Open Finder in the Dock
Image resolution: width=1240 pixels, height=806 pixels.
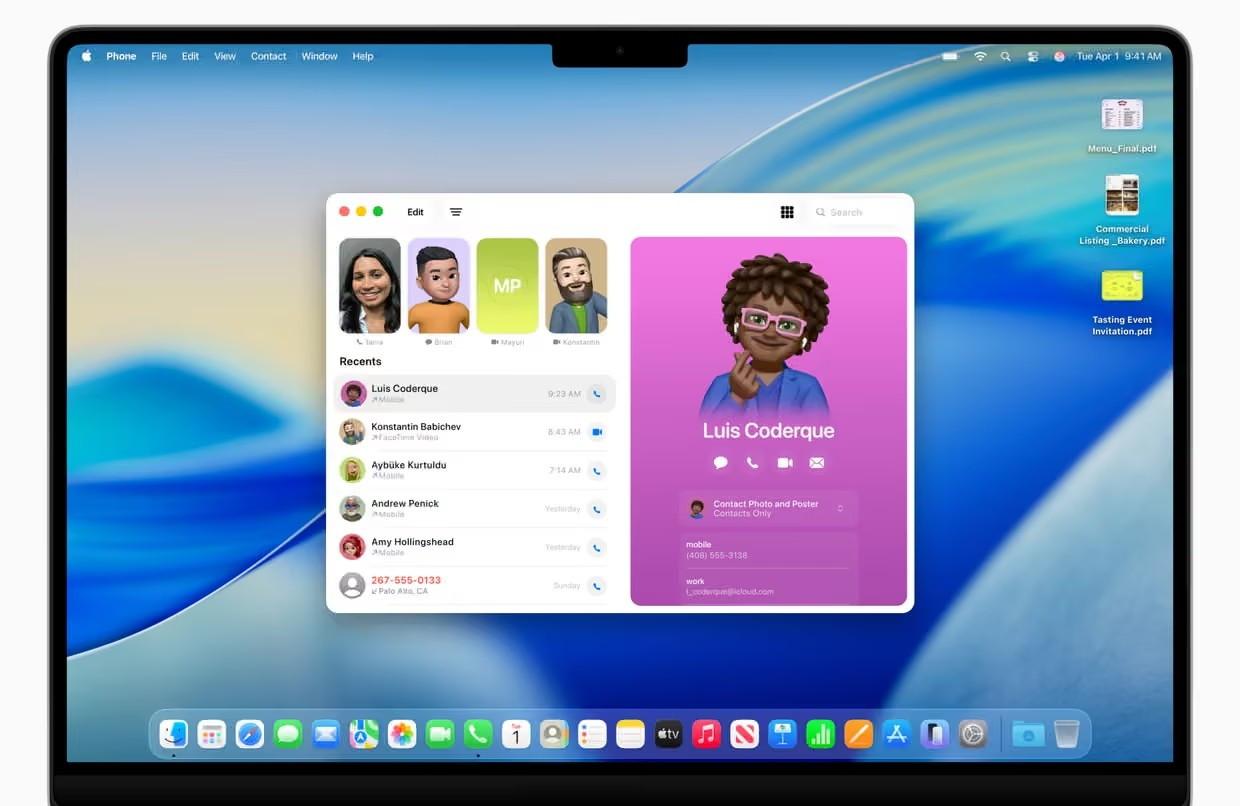pos(174,734)
